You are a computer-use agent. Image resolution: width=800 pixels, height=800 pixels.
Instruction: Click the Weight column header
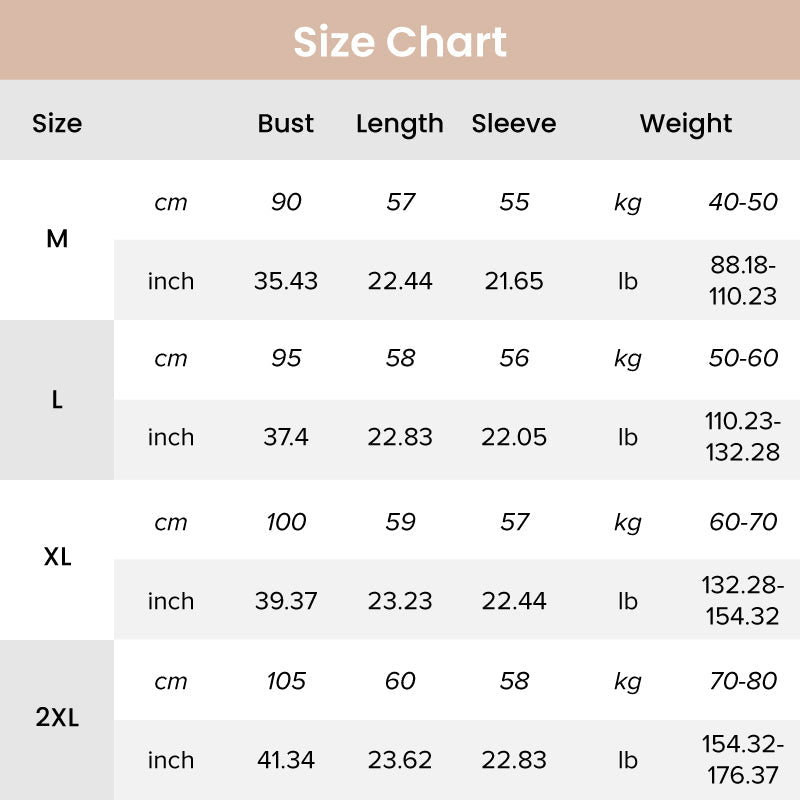(686, 124)
